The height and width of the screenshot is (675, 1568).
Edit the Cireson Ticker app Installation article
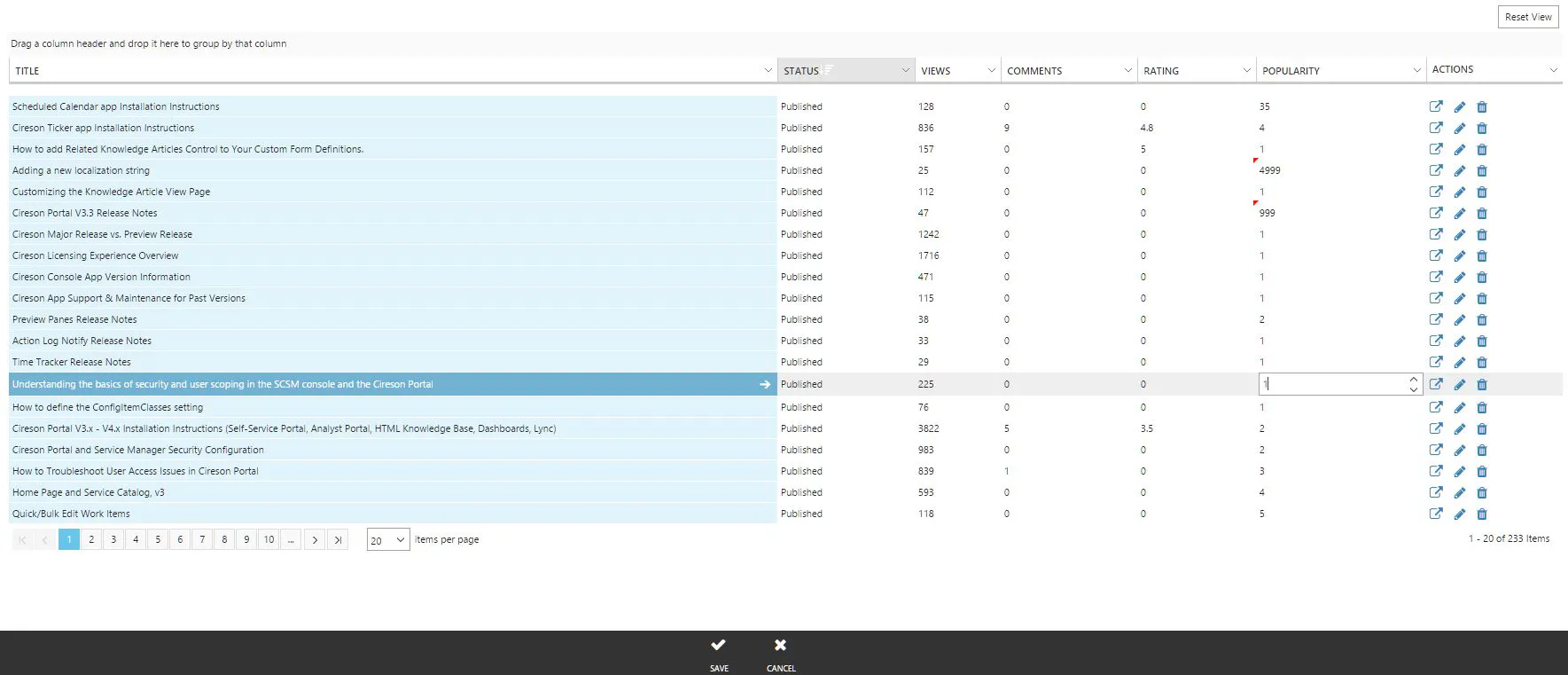coord(1460,128)
